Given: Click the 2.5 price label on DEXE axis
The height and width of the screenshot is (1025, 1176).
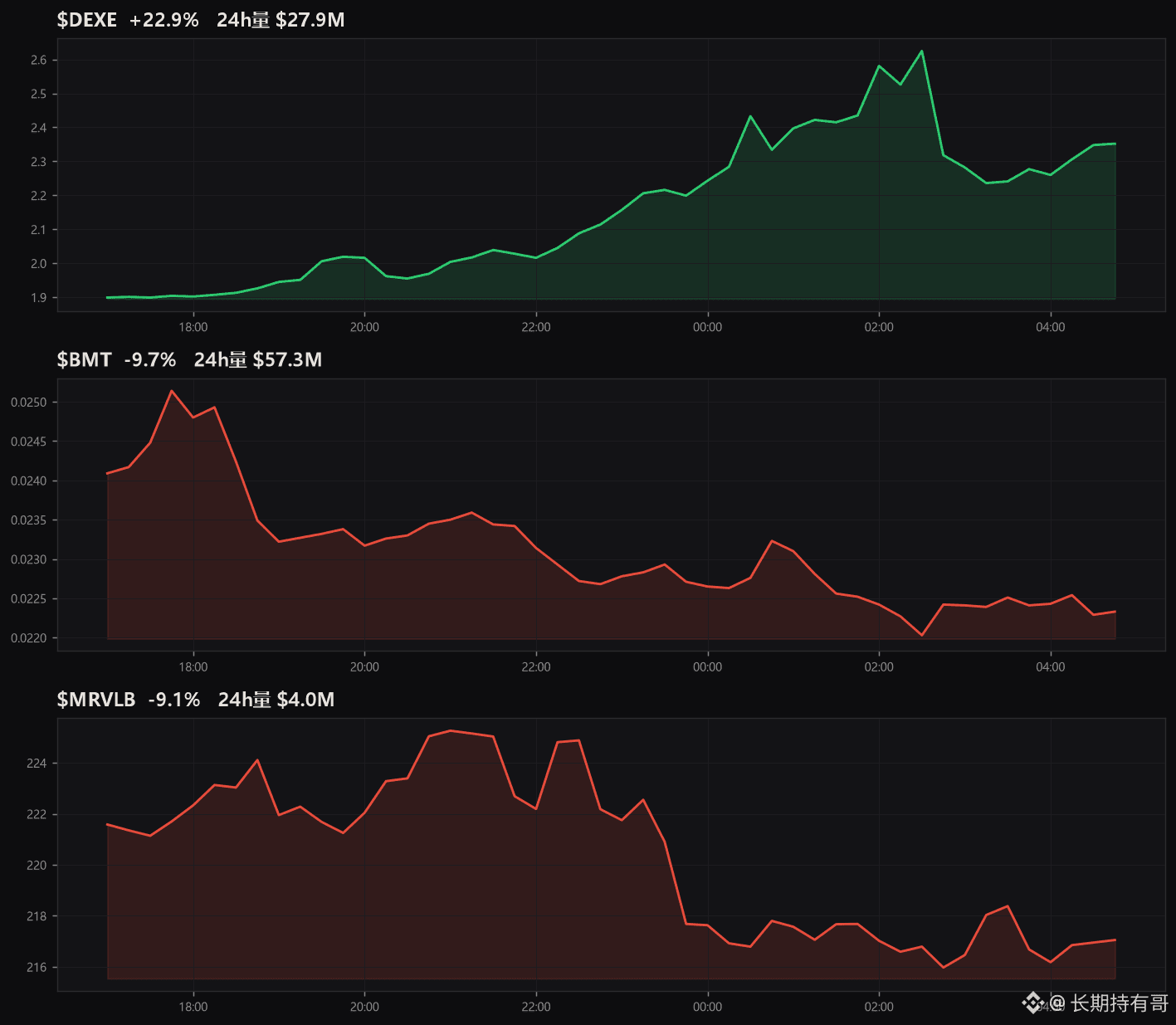Looking at the screenshot, I should [x=38, y=94].
